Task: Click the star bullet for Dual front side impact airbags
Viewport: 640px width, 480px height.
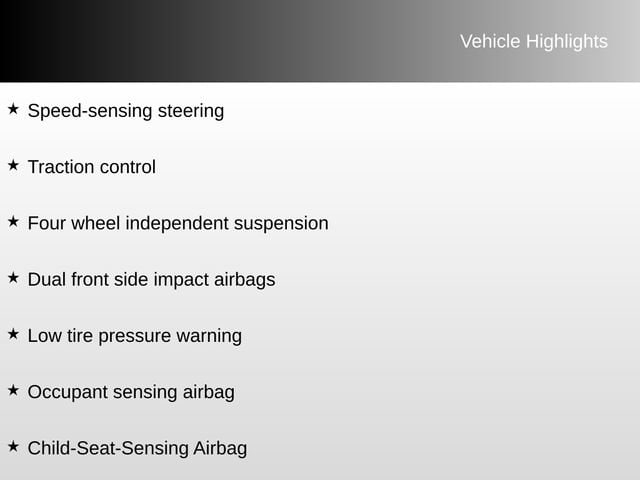Action: (13, 278)
